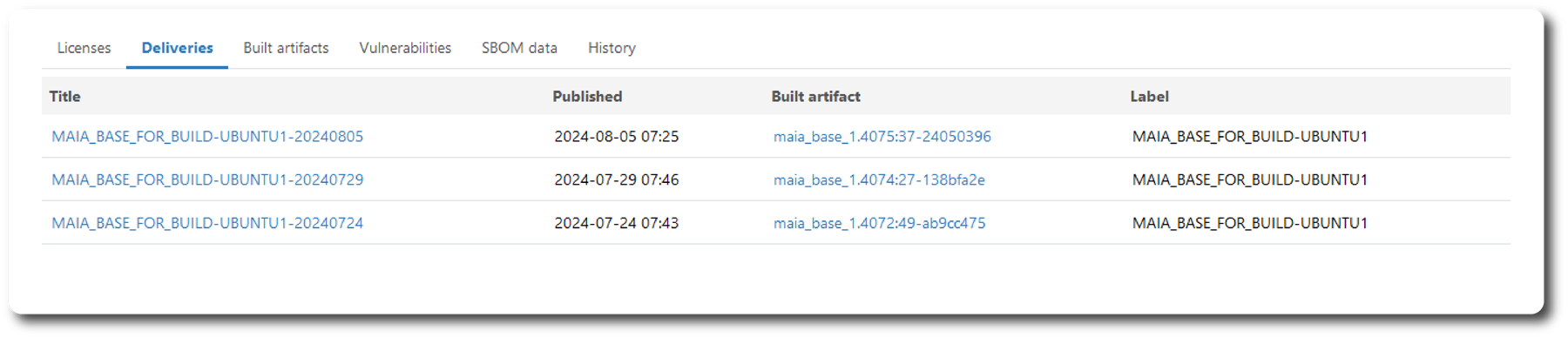Select the 2024-08-05 07:25 published date cell
Image resolution: width=1568 pixels, height=338 pixels.
[616, 137]
